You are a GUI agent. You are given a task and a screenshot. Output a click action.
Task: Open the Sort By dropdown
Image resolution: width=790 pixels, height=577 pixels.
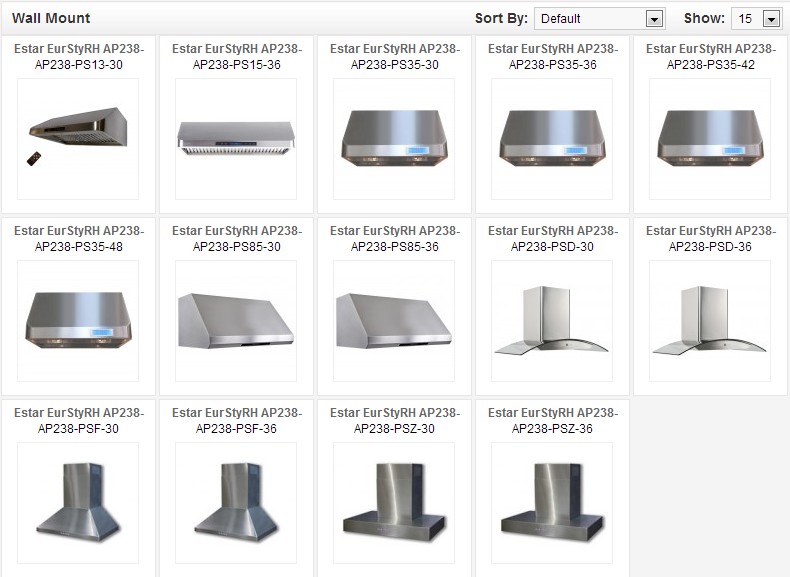600,18
